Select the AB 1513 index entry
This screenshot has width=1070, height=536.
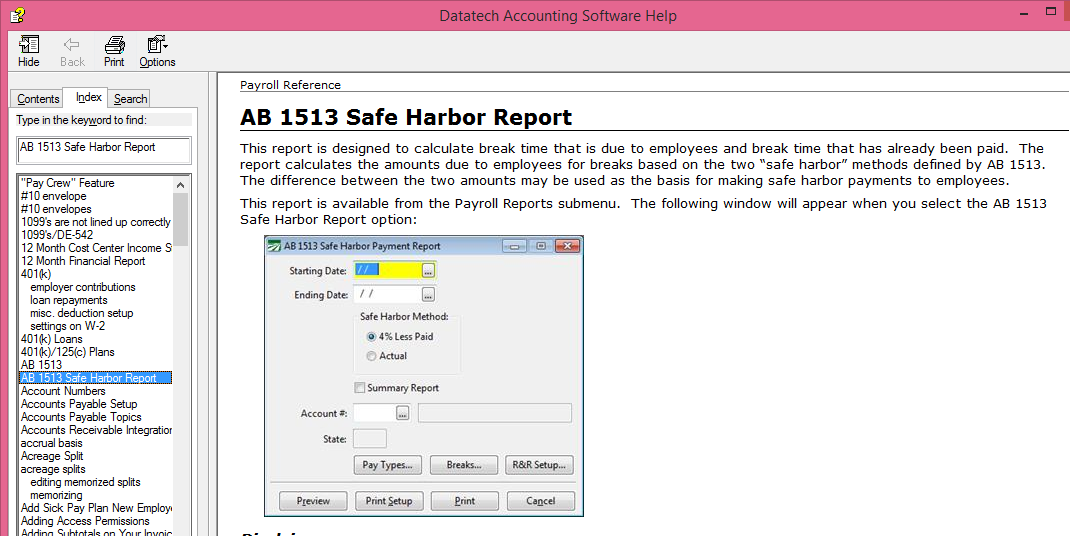click(41, 365)
